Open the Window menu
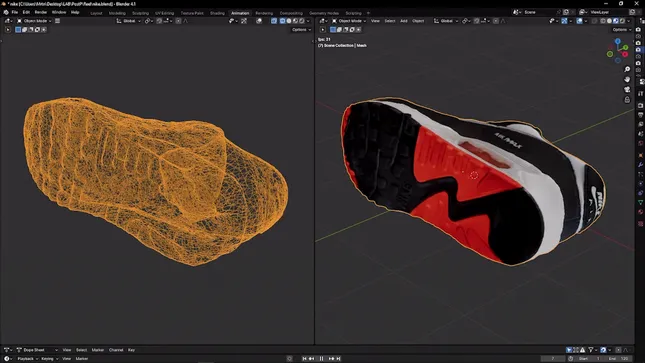Image resolution: width=645 pixels, height=363 pixels. click(x=59, y=12)
